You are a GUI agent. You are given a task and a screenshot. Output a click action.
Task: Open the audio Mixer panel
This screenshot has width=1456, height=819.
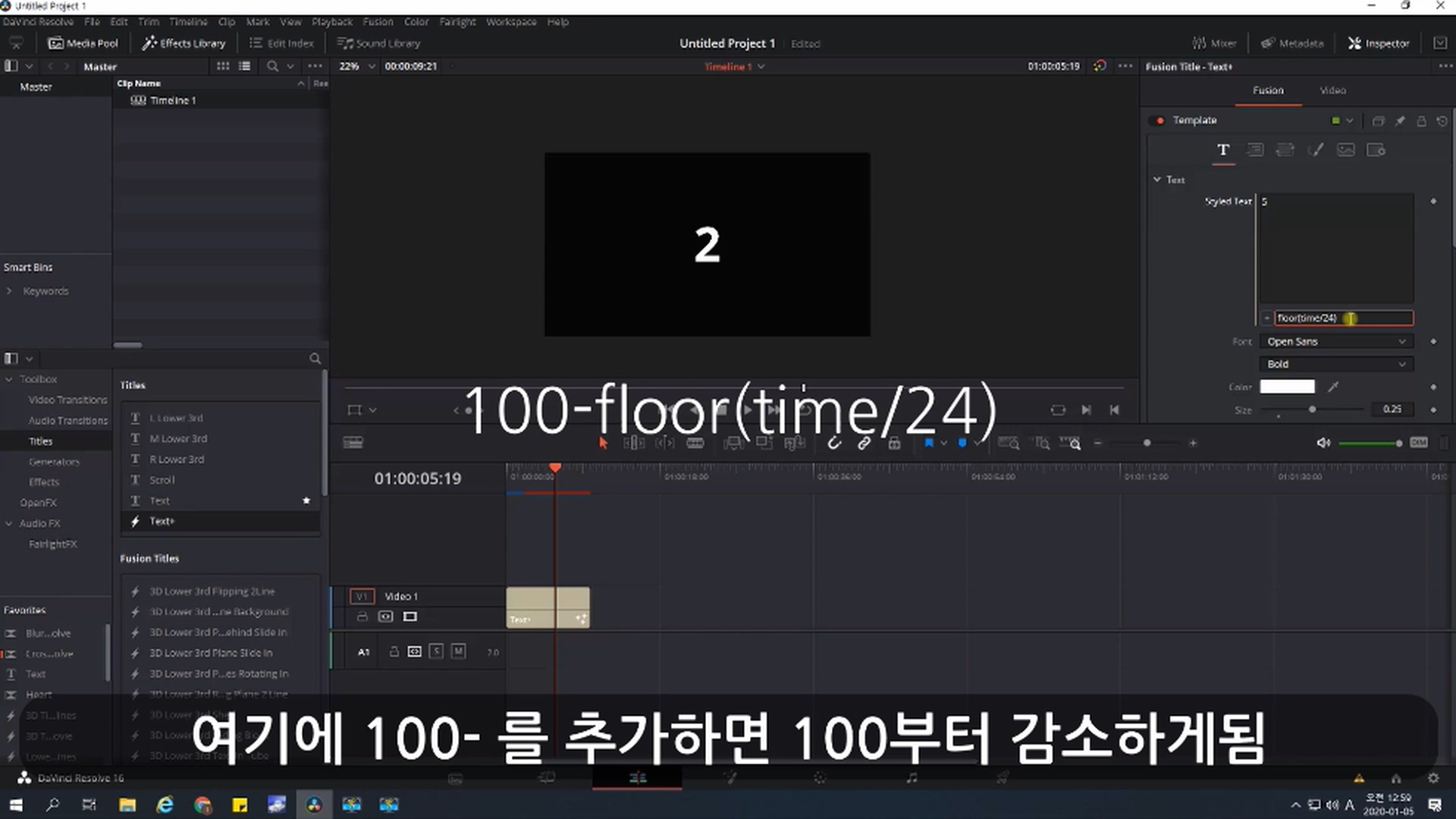click(x=1214, y=43)
